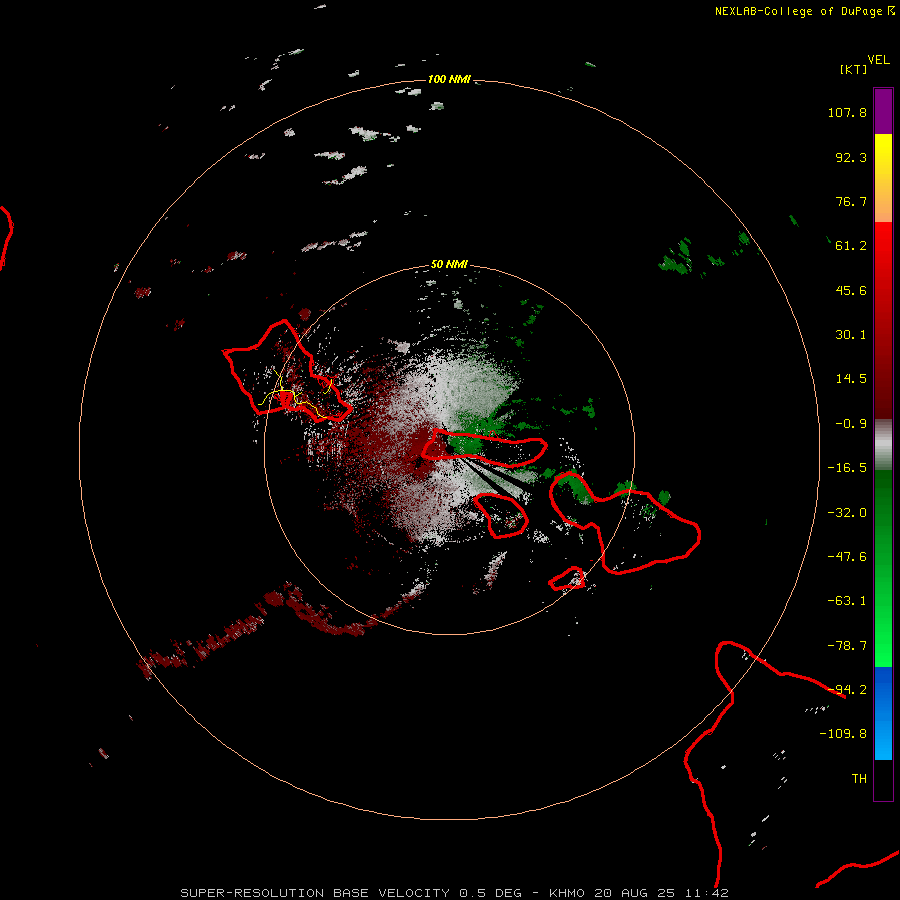The width and height of the screenshot is (900, 900).
Task: Select the 14.5 legend value
Action: pos(851,379)
